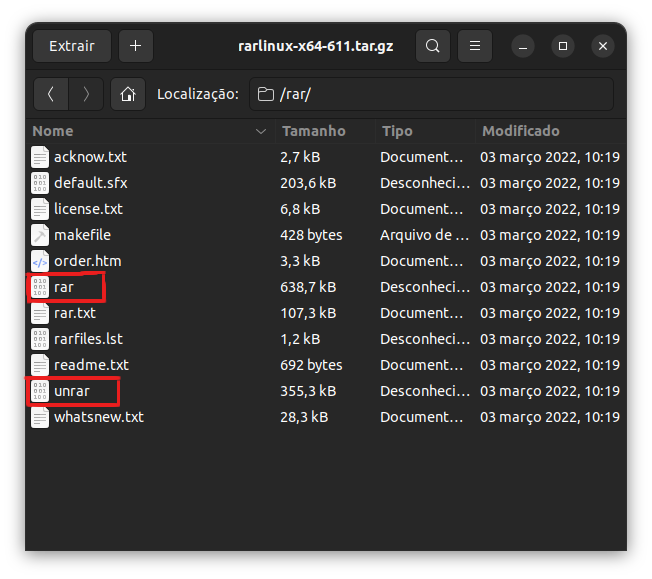
Task: Click the readme.txt file name
Action: 91,365
